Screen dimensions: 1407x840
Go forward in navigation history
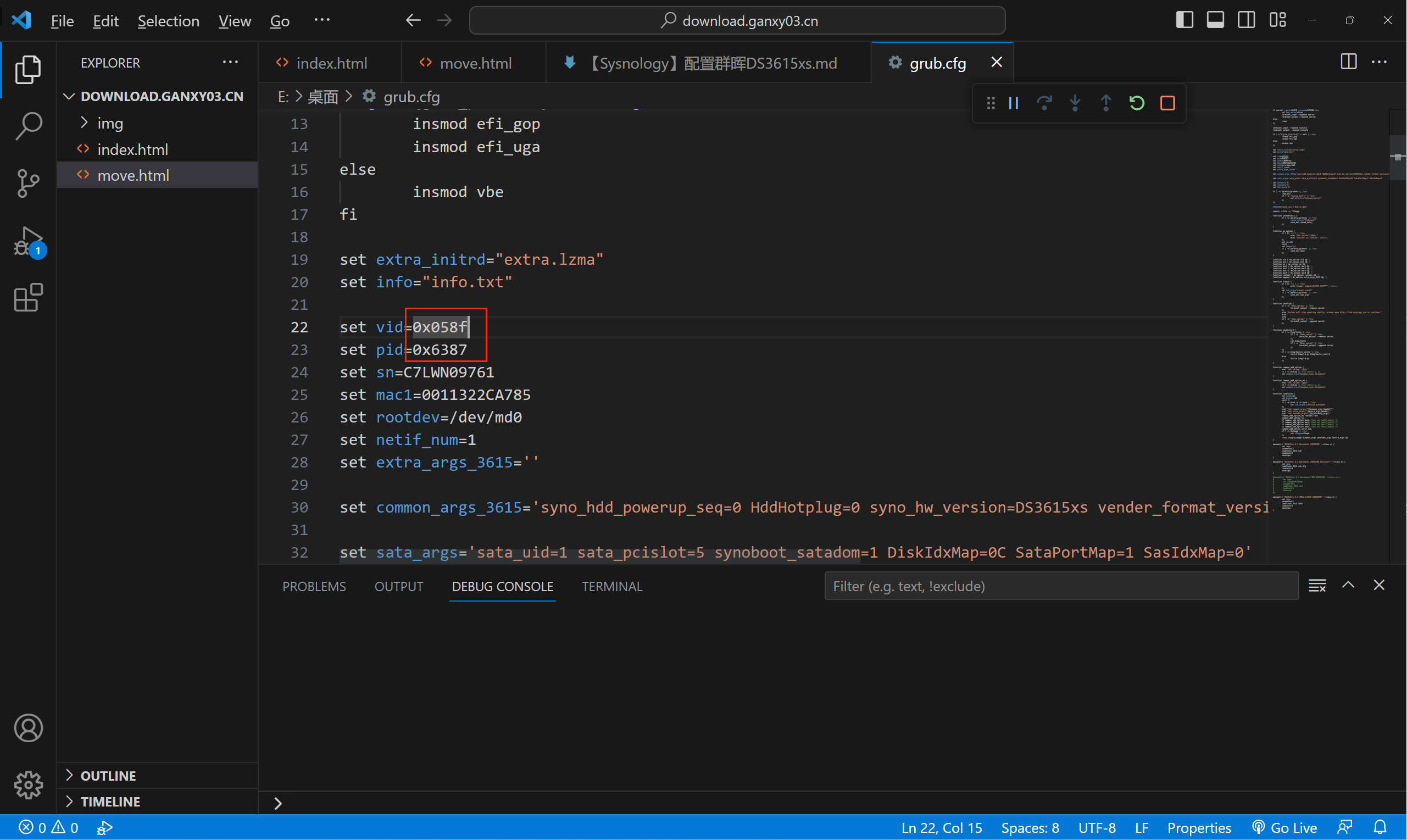coord(444,20)
